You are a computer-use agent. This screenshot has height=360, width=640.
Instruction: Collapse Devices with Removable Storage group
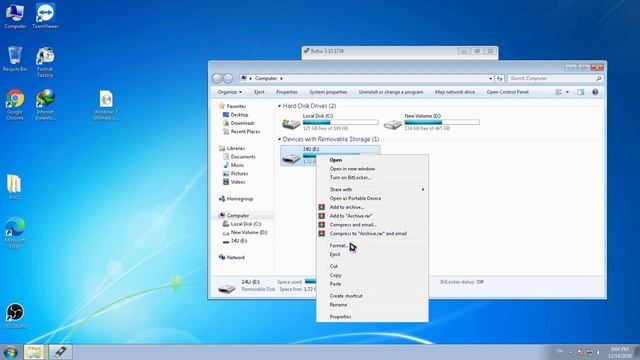(x=280, y=140)
